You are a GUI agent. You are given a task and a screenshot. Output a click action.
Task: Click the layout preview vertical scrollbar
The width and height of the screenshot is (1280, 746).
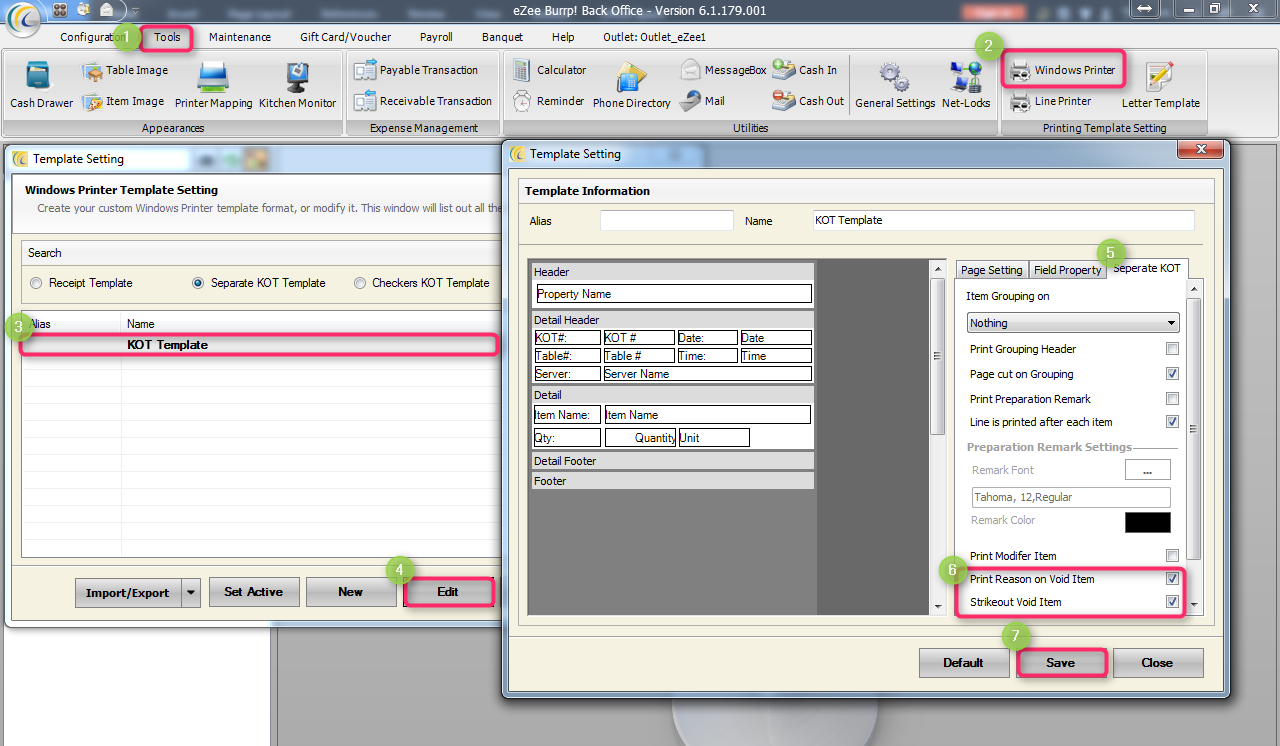pyautogui.click(x=938, y=436)
